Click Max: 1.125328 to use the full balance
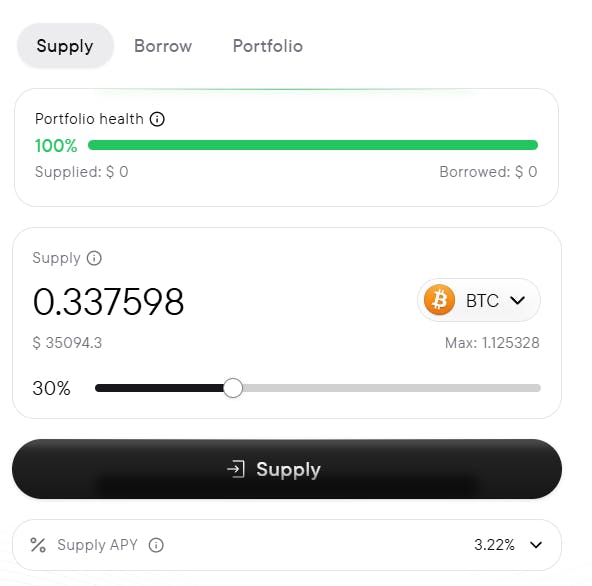 tap(492, 343)
